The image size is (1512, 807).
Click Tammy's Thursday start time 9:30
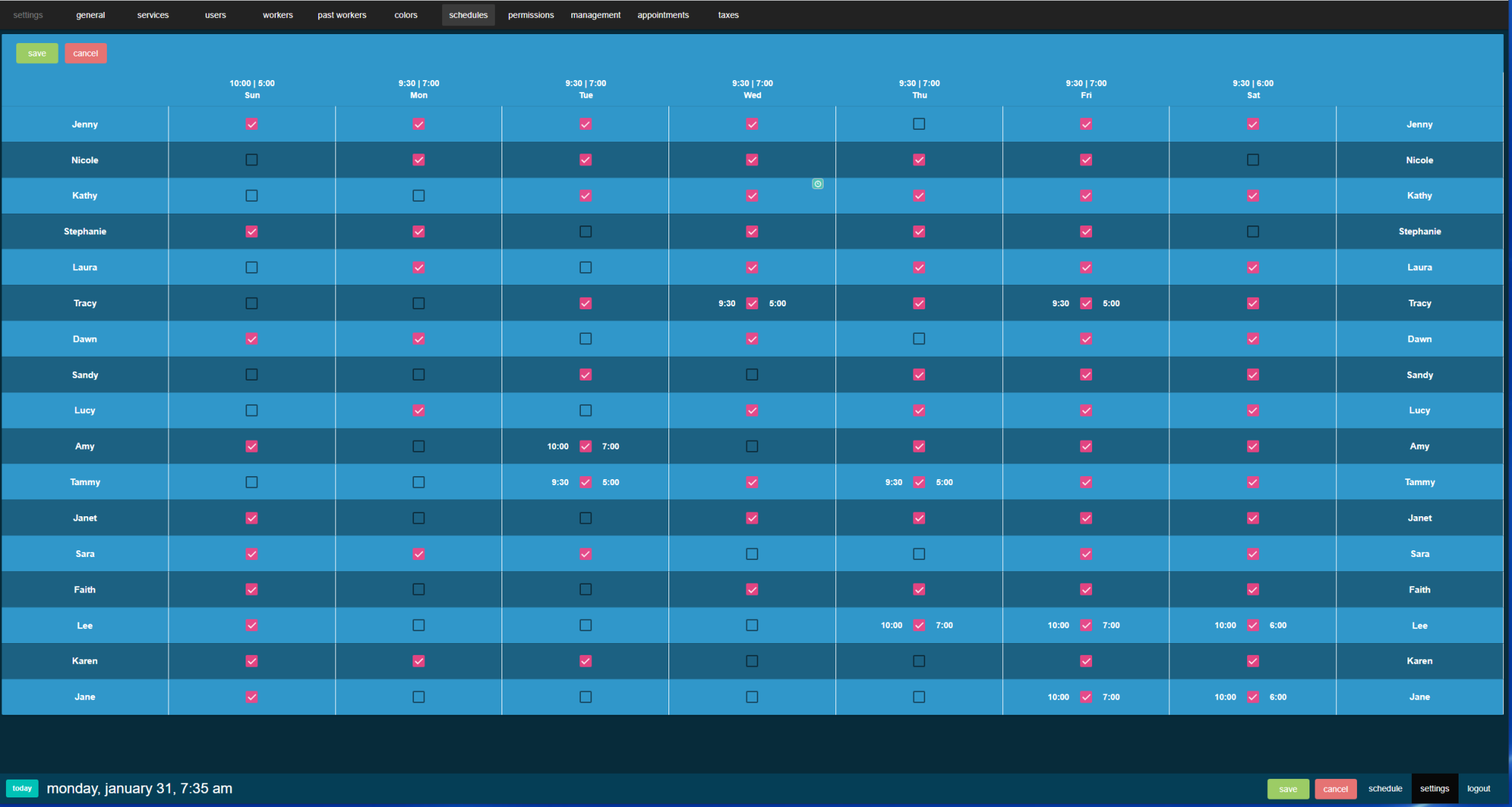point(893,482)
